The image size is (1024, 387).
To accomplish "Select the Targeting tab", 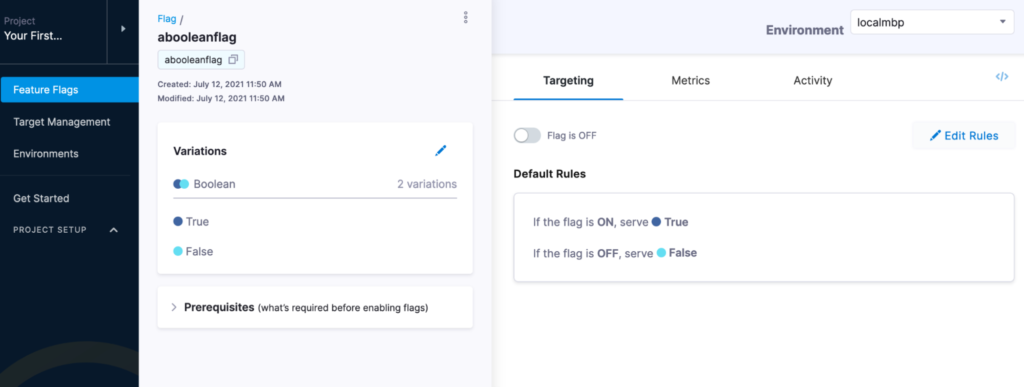I will click(x=568, y=81).
